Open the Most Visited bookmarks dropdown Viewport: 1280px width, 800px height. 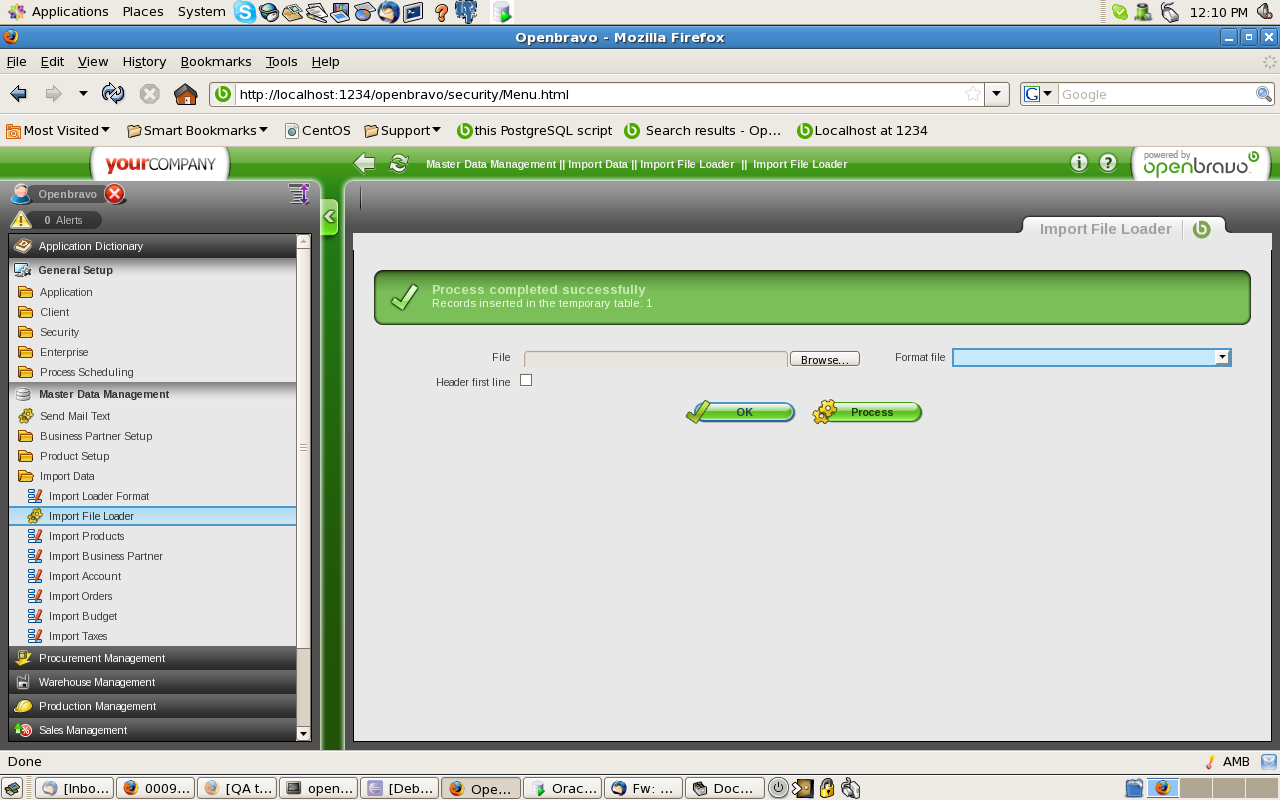pyautogui.click(x=59, y=130)
